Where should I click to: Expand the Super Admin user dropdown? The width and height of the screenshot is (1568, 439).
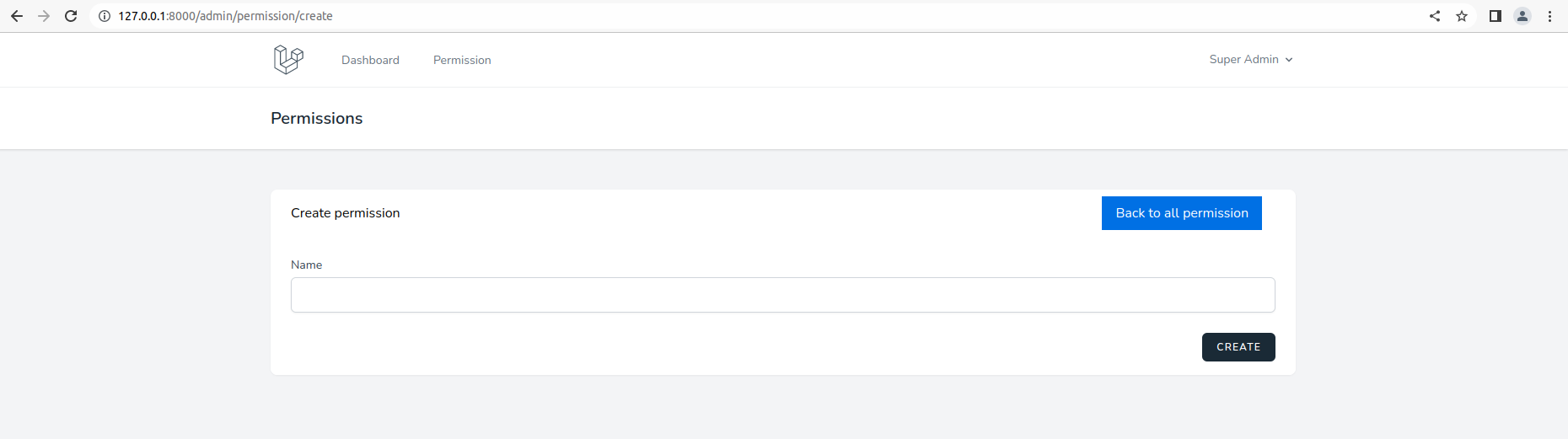click(x=1251, y=60)
